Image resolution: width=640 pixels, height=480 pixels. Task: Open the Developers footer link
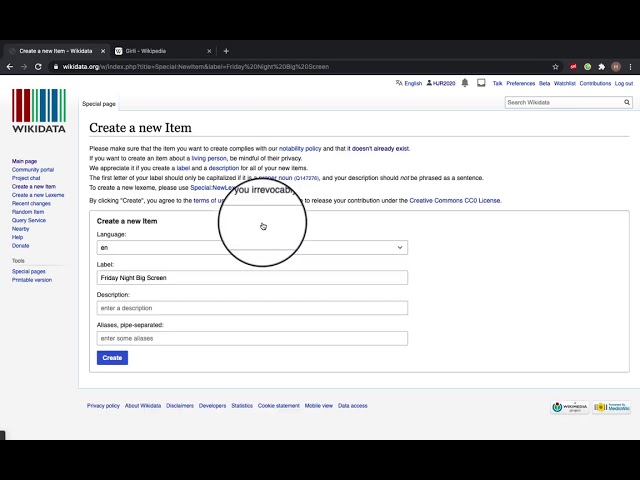tap(213, 406)
